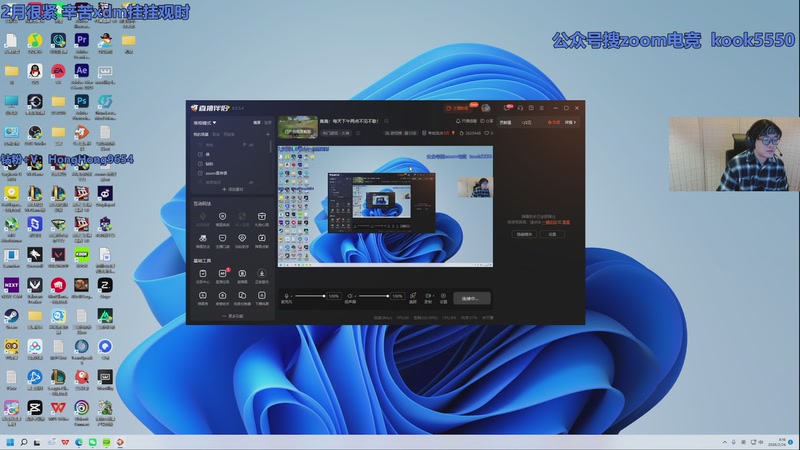This screenshot has height=450, width=800.
Task: Switch to the 竖屏 portrait tab
Action: (267, 122)
